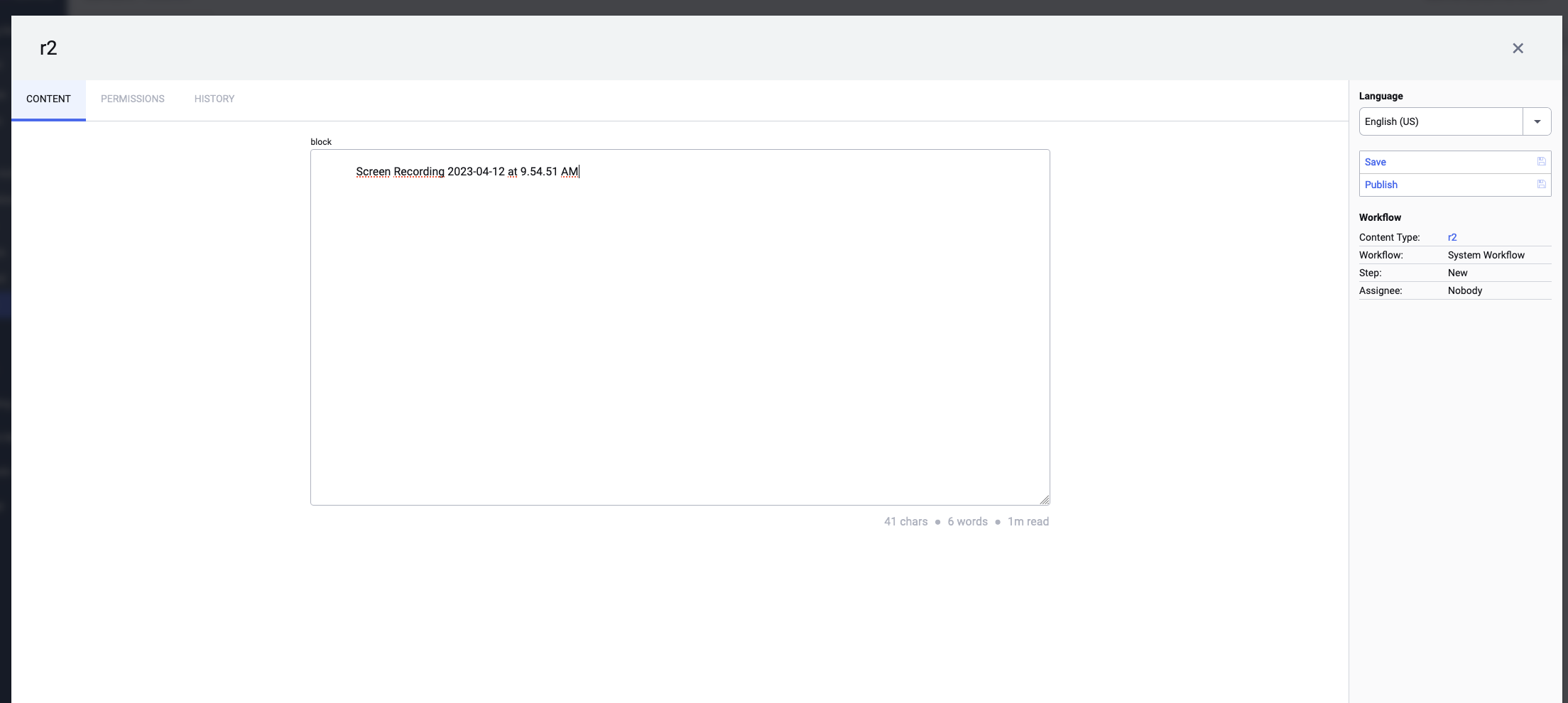
Task: Select the CONTENT tab
Action: tap(48, 99)
